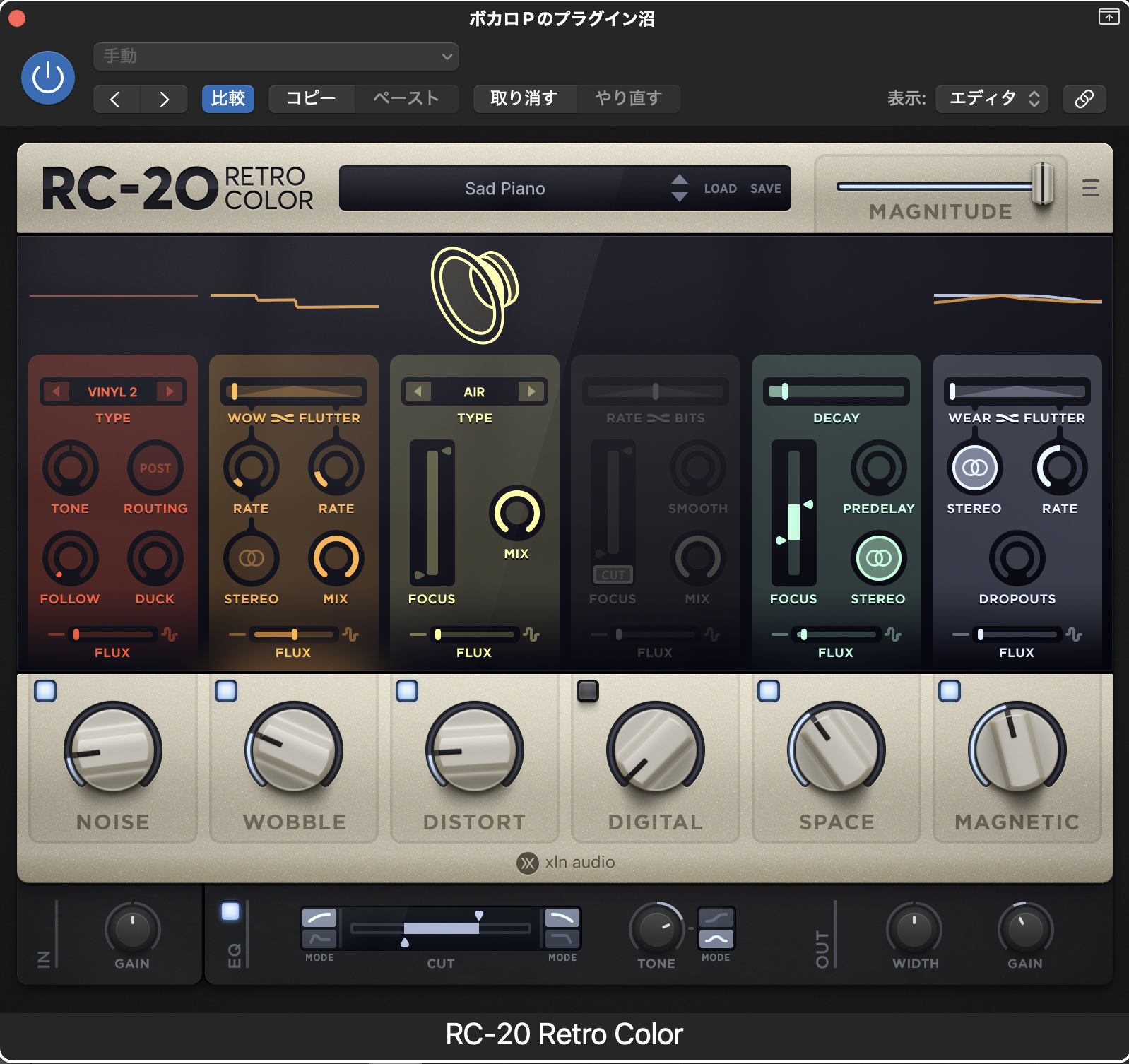Toggle the SPACE module enable checkbox

pyautogui.click(x=769, y=690)
